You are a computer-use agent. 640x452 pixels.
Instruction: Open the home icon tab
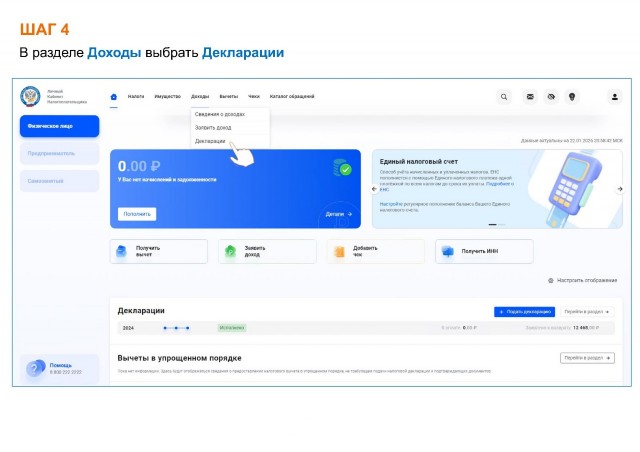(x=114, y=97)
